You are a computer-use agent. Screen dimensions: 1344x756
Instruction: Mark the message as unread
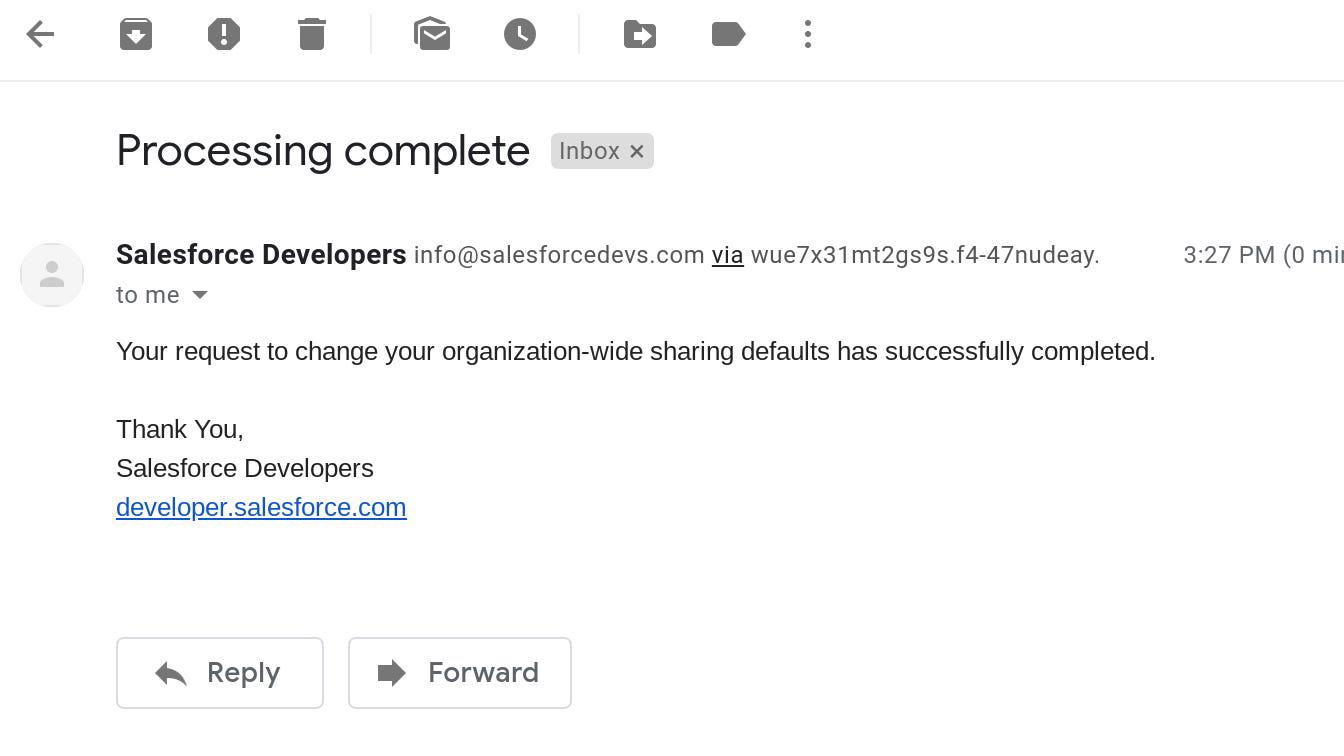point(432,34)
